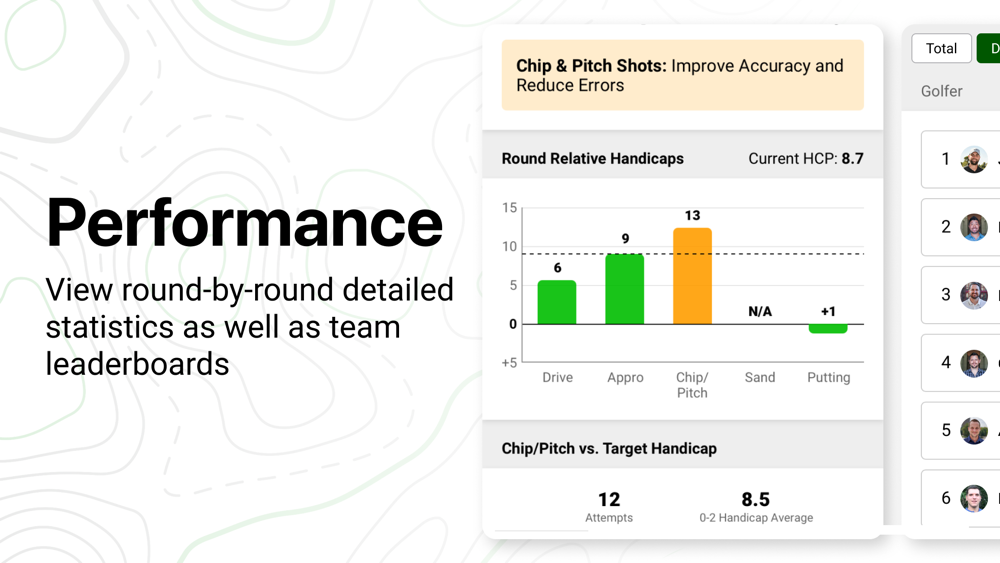Open the rank 3 golfer's profile photo

pos(974,295)
